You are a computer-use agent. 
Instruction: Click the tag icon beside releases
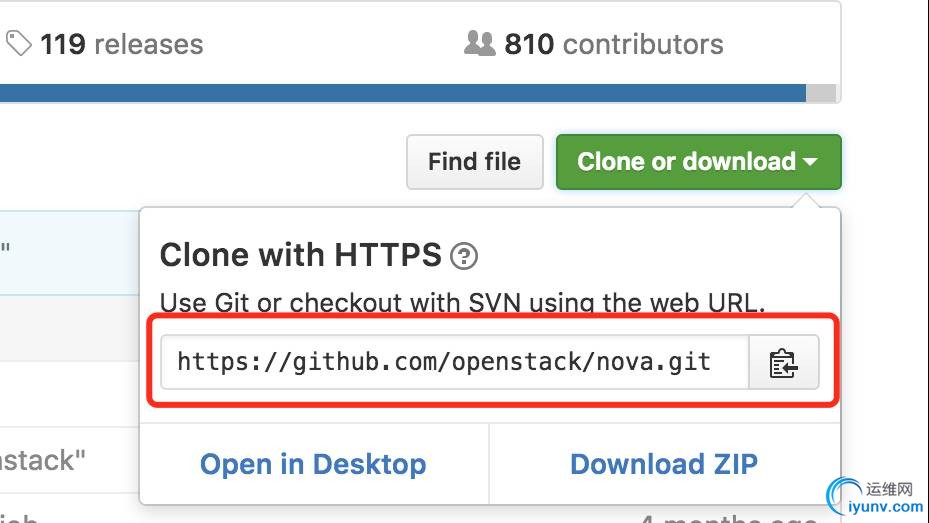(18, 44)
